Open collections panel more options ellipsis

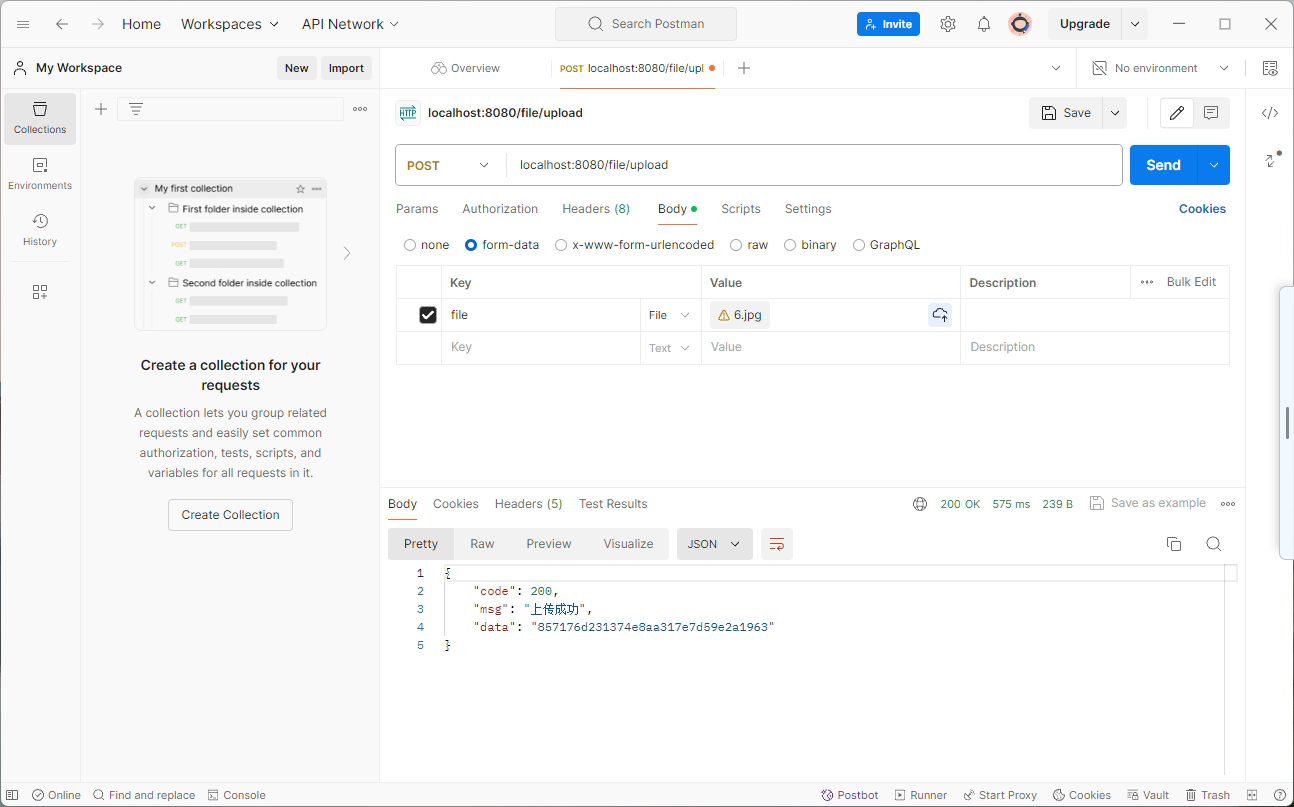coord(360,109)
